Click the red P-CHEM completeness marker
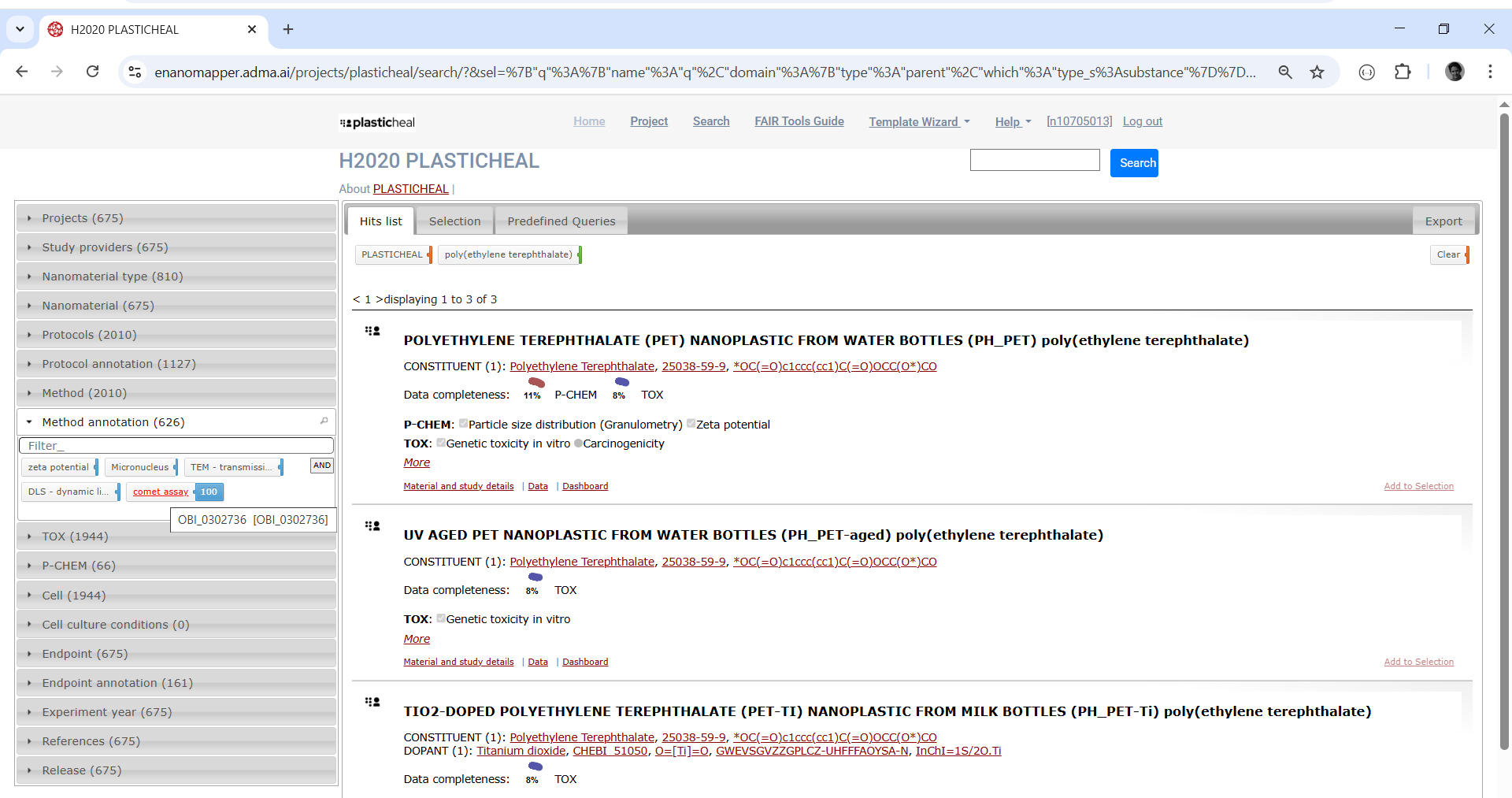 pyautogui.click(x=536, y=383)
